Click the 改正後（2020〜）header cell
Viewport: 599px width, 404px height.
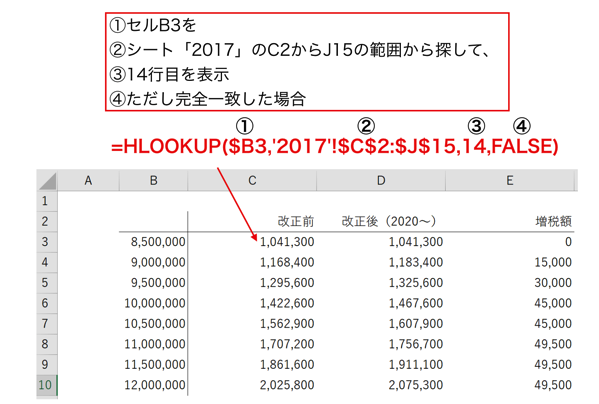pos(381,221)
